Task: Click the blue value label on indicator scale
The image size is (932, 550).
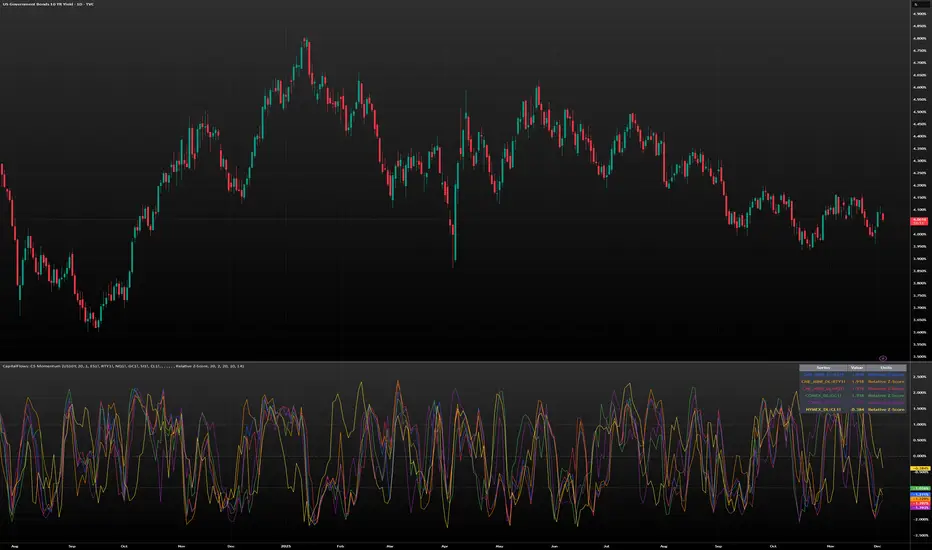Action: tap(920, 494)
